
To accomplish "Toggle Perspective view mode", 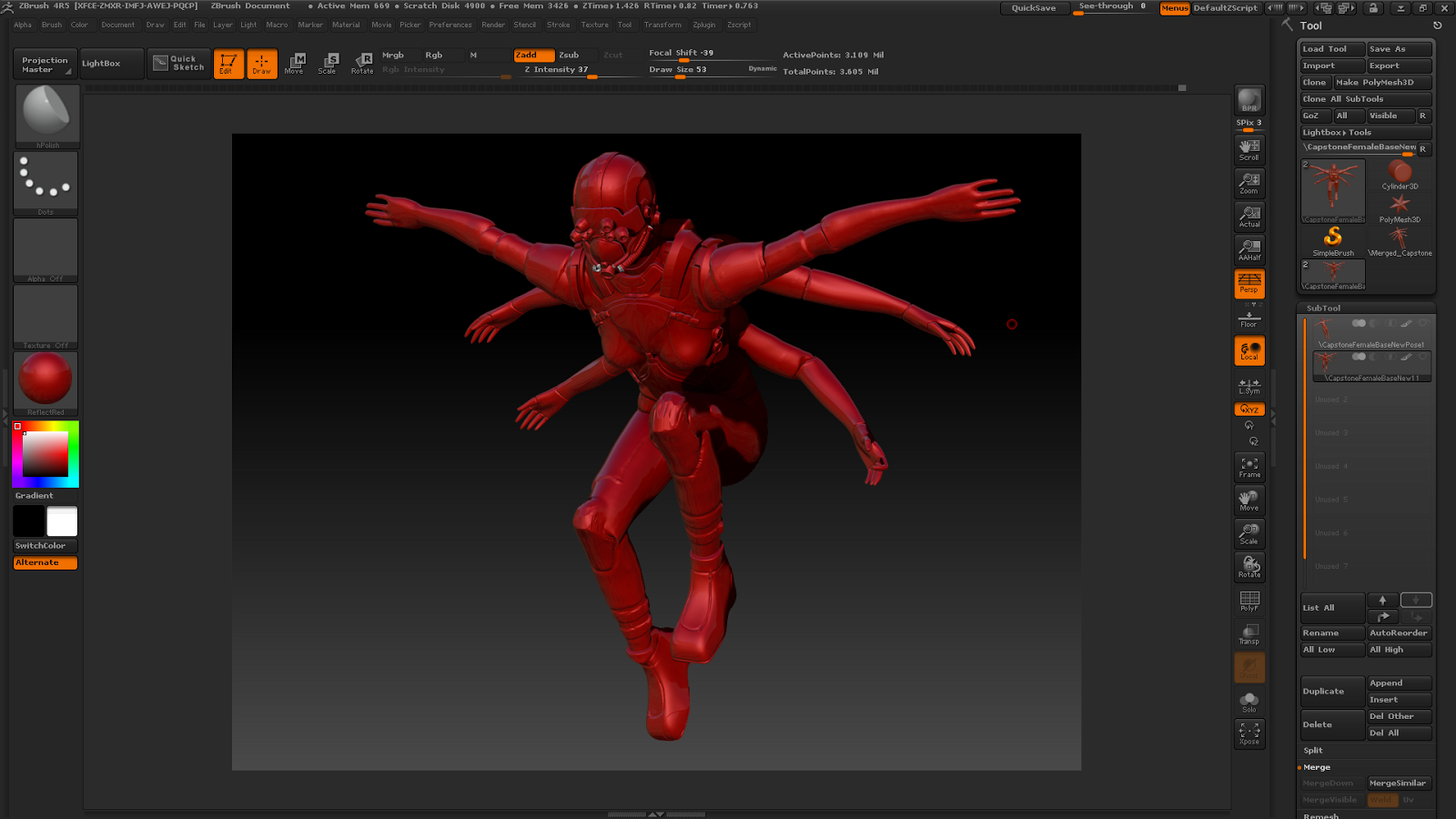I will (1249, 283).
